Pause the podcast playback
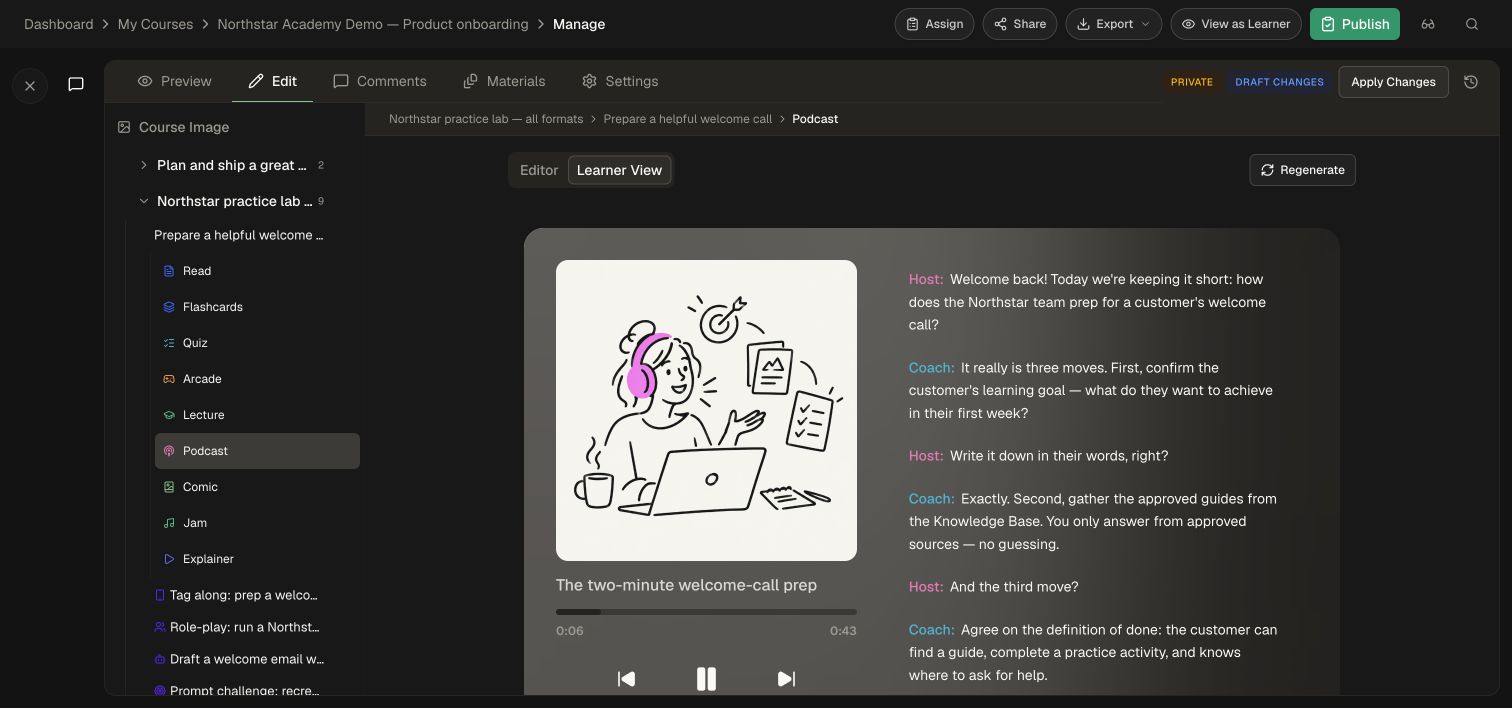The height and width of the screenshot is (708, 1512). [706, 679]
